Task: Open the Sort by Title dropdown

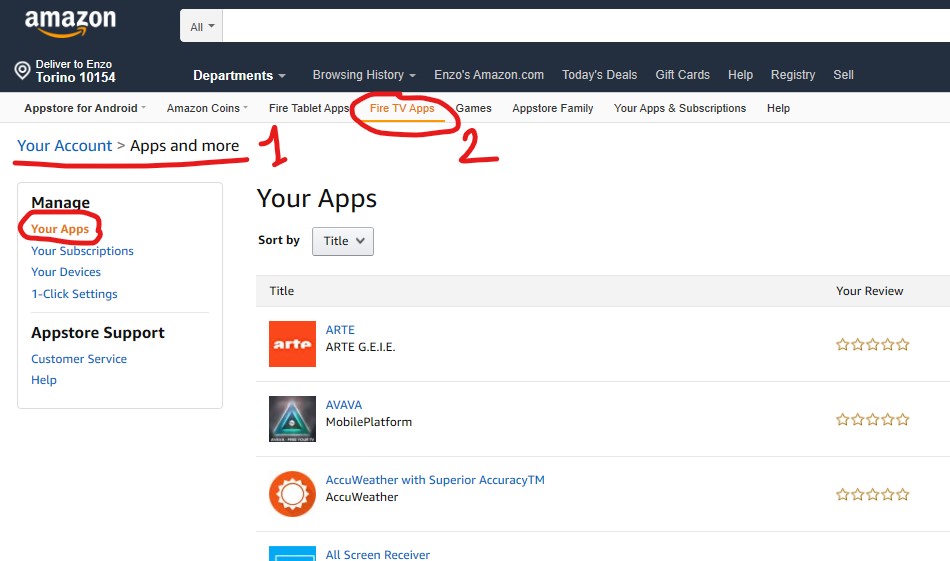Action: click(343, 241)
